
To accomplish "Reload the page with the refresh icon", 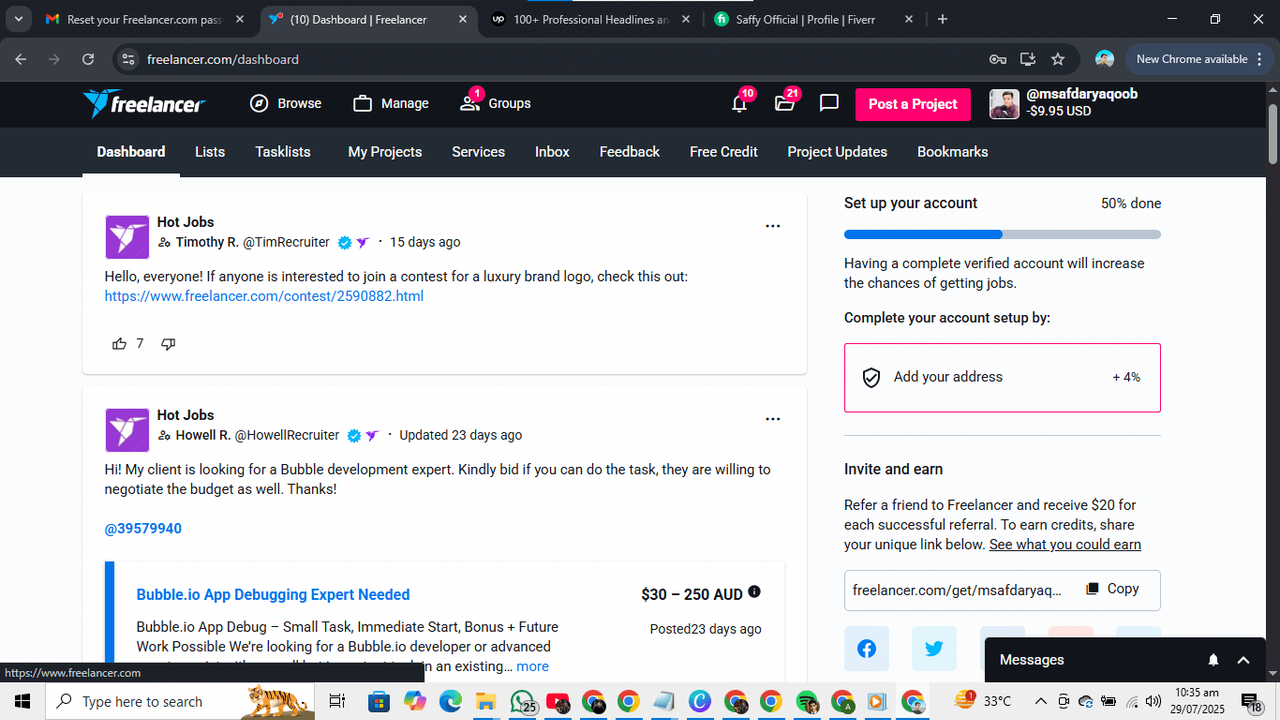I will click(88, 59).
